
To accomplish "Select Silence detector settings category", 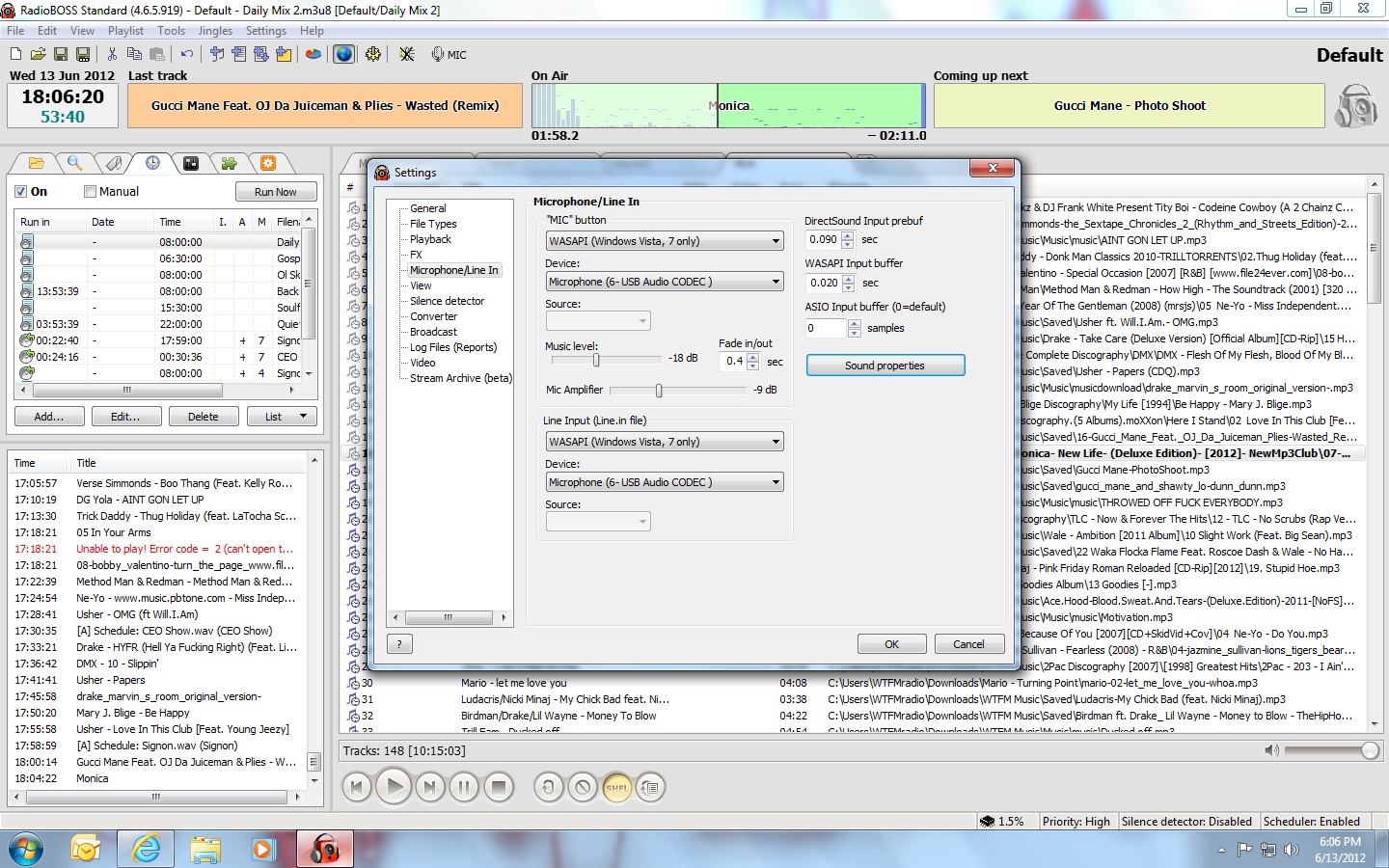I will pos(447,301).
